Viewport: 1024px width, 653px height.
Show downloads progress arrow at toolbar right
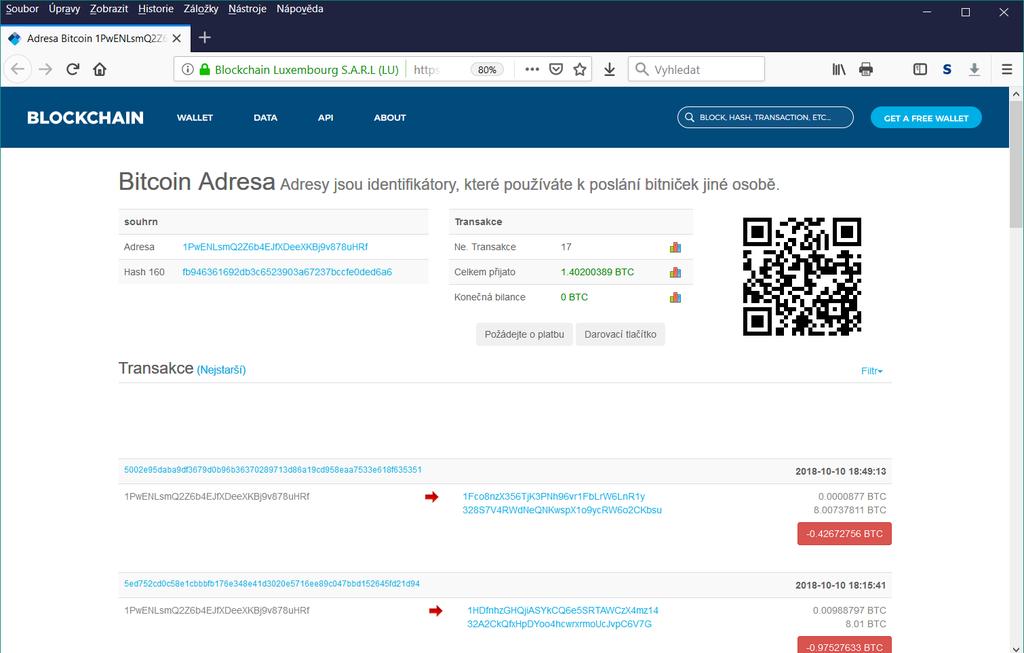pos(974,69)
